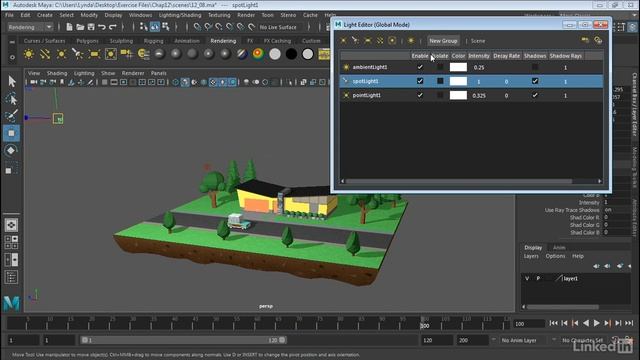Turn off Shadows for pointLight1
Image resolution: width=640 pixels, height=360 pixels.
(x=535, y=95)
